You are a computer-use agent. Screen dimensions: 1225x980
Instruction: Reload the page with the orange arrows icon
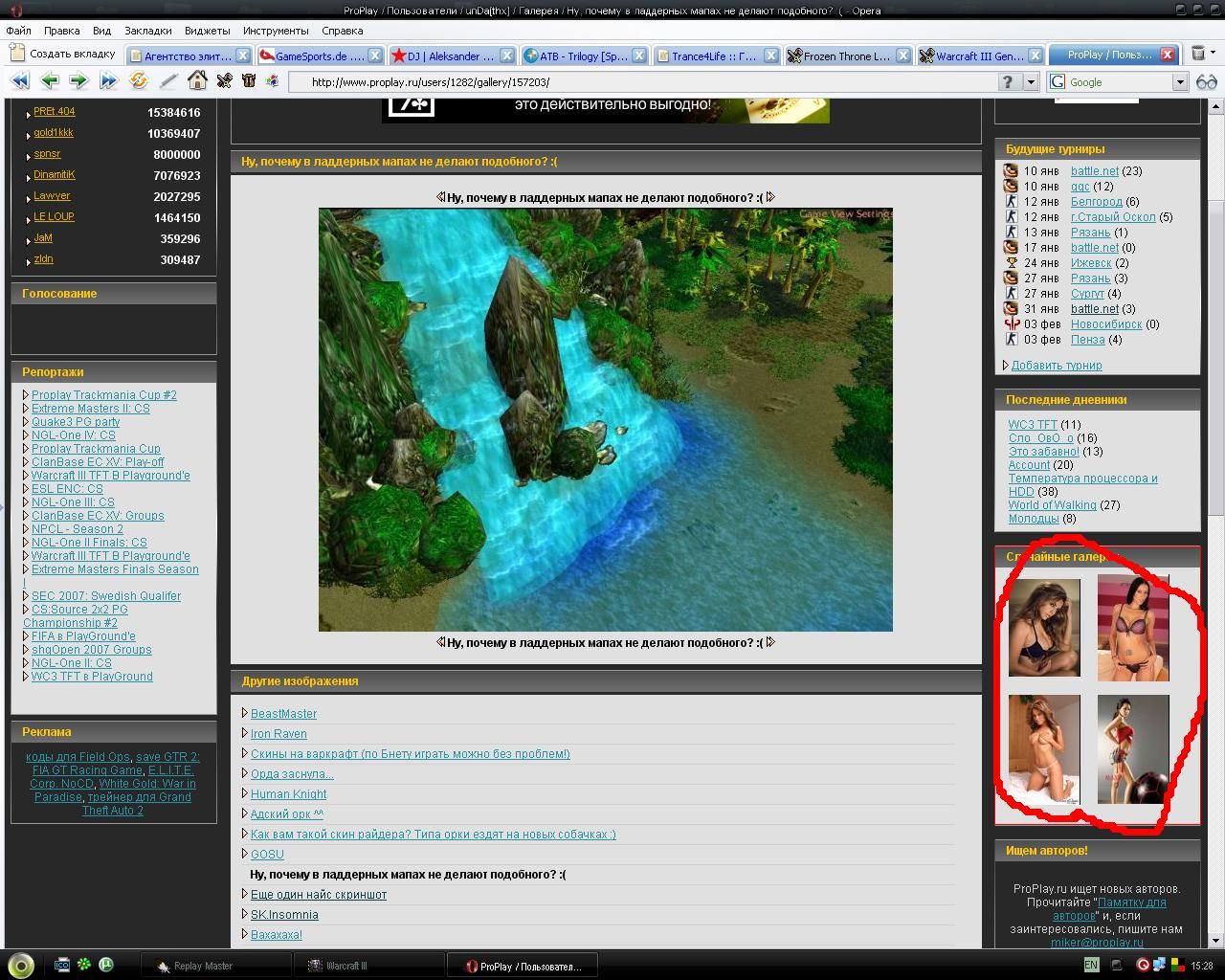pyautogui.click(x=138, y=81)
